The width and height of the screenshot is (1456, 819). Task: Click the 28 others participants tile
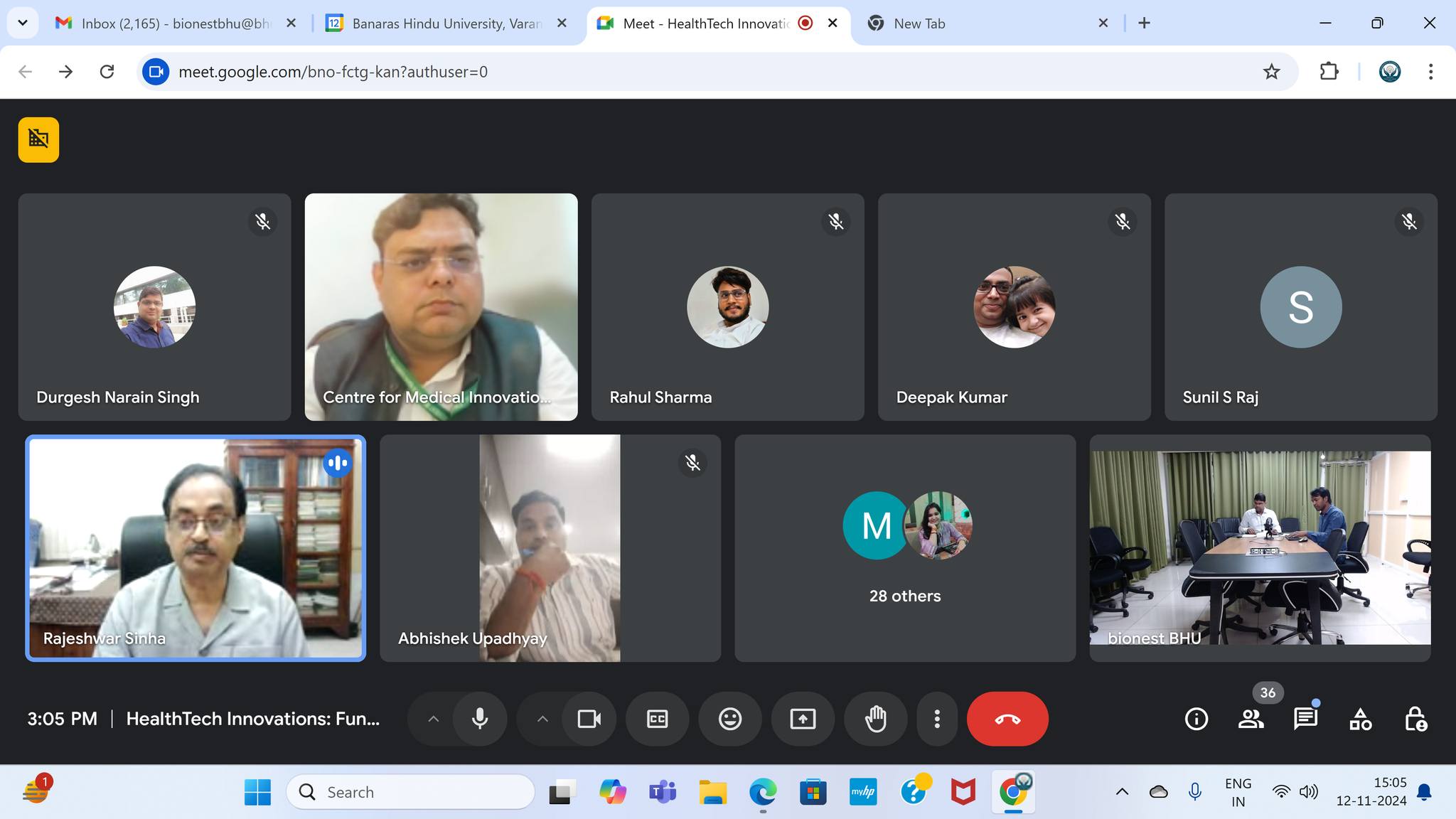click(904, 548)
